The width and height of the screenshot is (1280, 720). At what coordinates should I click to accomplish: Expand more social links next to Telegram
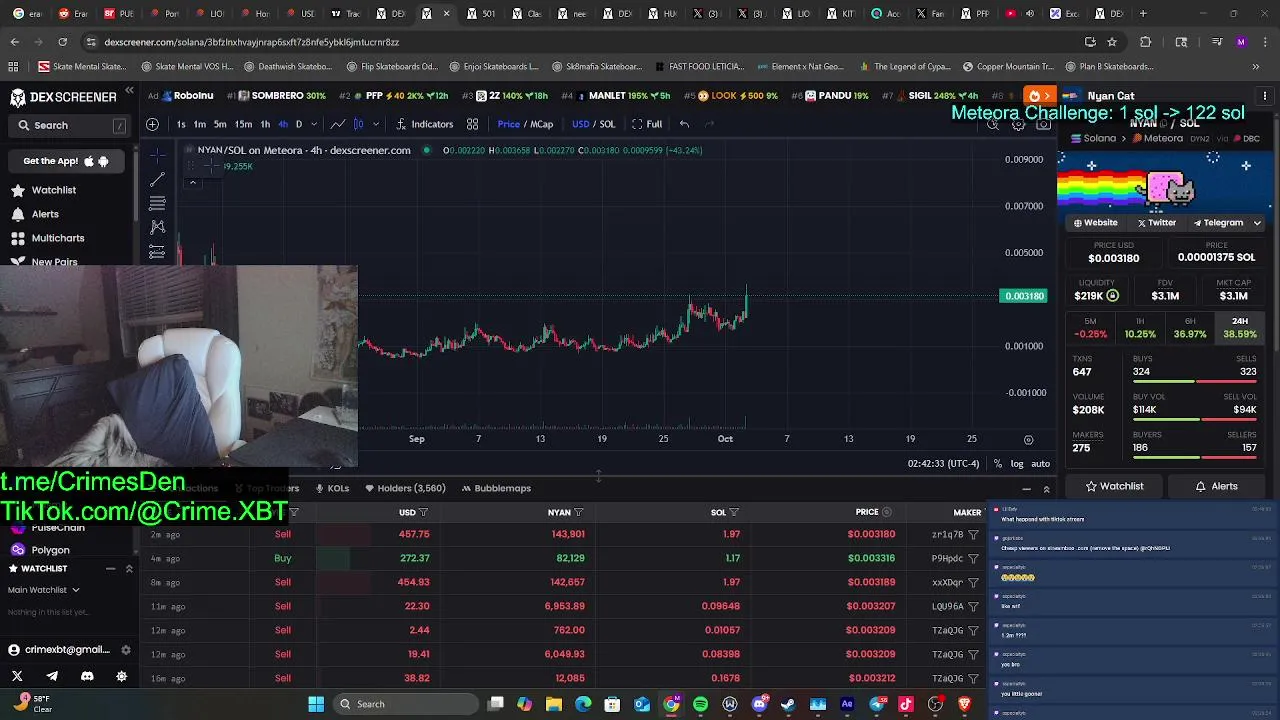point(1257,223)
